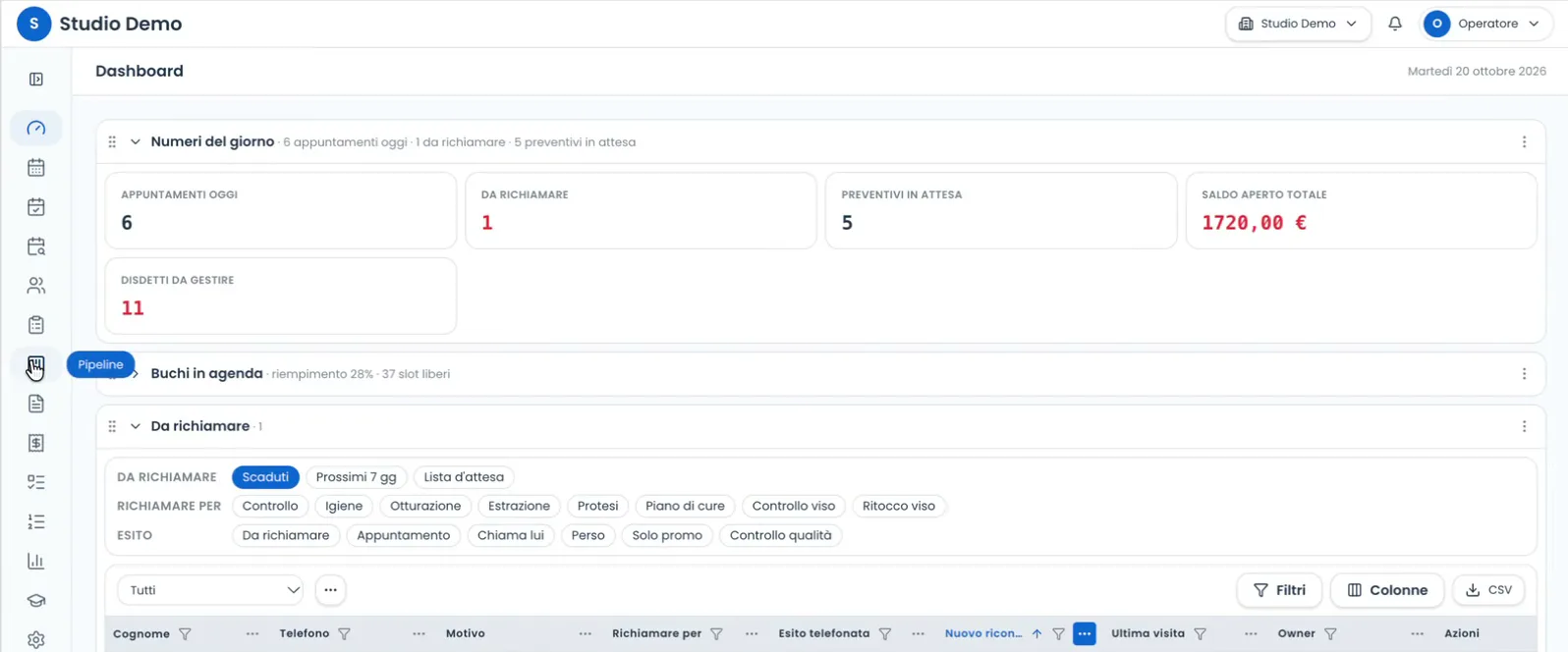Toggle the Solo promo esito chip

667,536
